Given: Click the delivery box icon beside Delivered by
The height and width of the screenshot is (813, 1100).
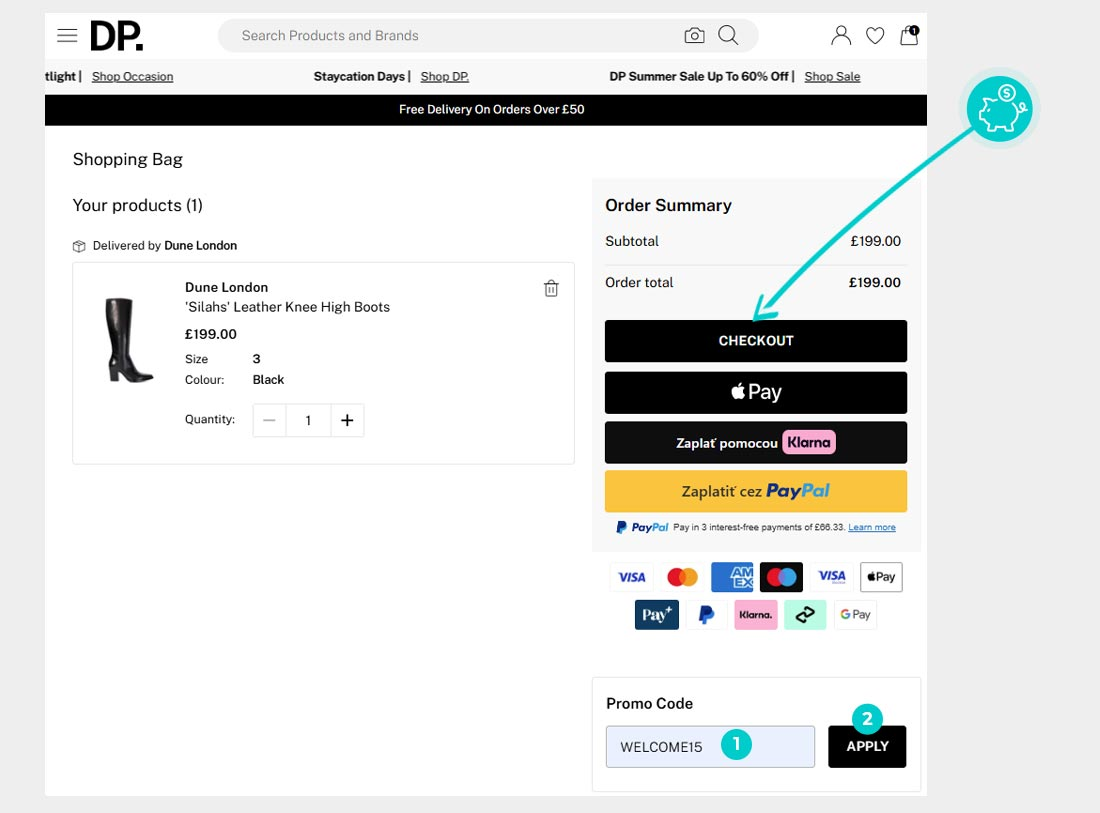Looking at the screenshot, I should pos(79,246).
